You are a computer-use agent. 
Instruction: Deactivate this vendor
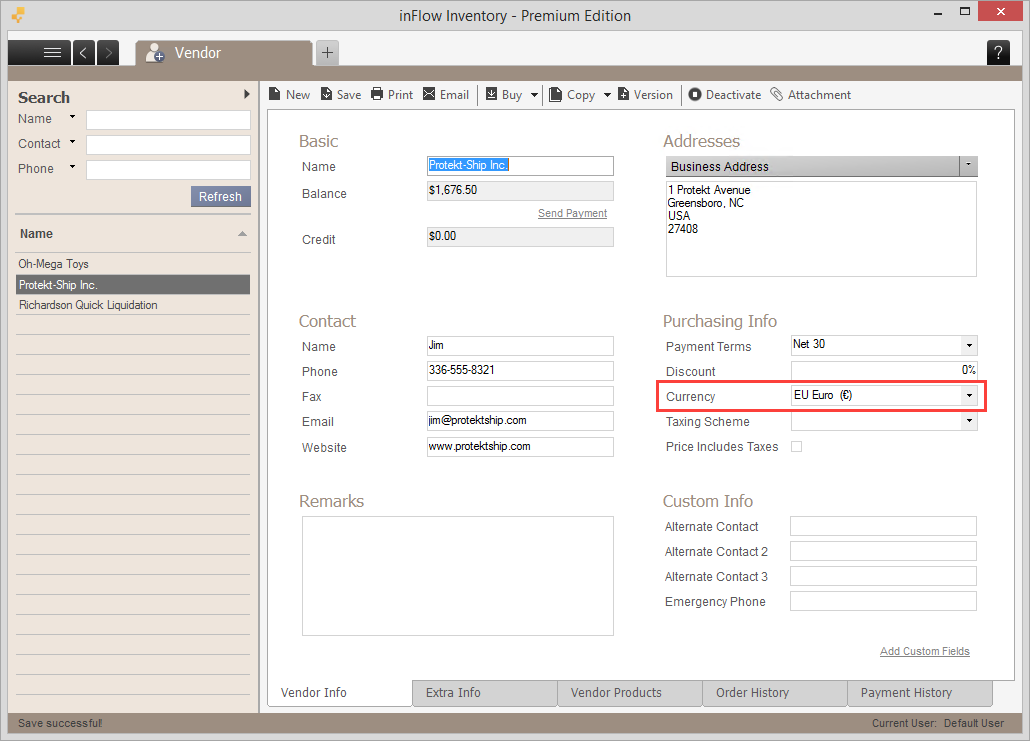pyautogui.click(x=725, y=95)
